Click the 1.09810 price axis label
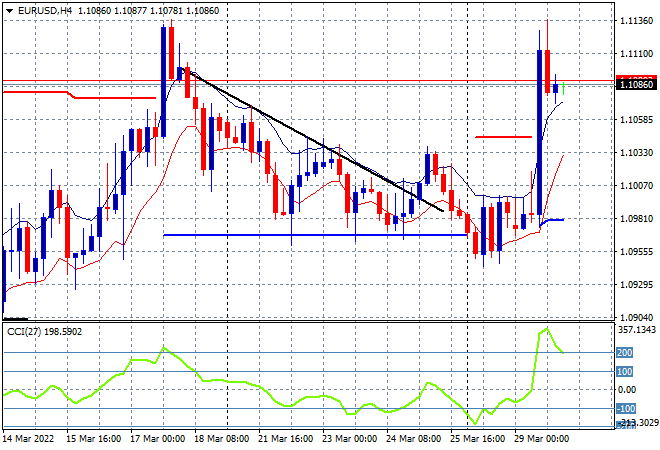The image size is (660, 450). coord(637,218)
